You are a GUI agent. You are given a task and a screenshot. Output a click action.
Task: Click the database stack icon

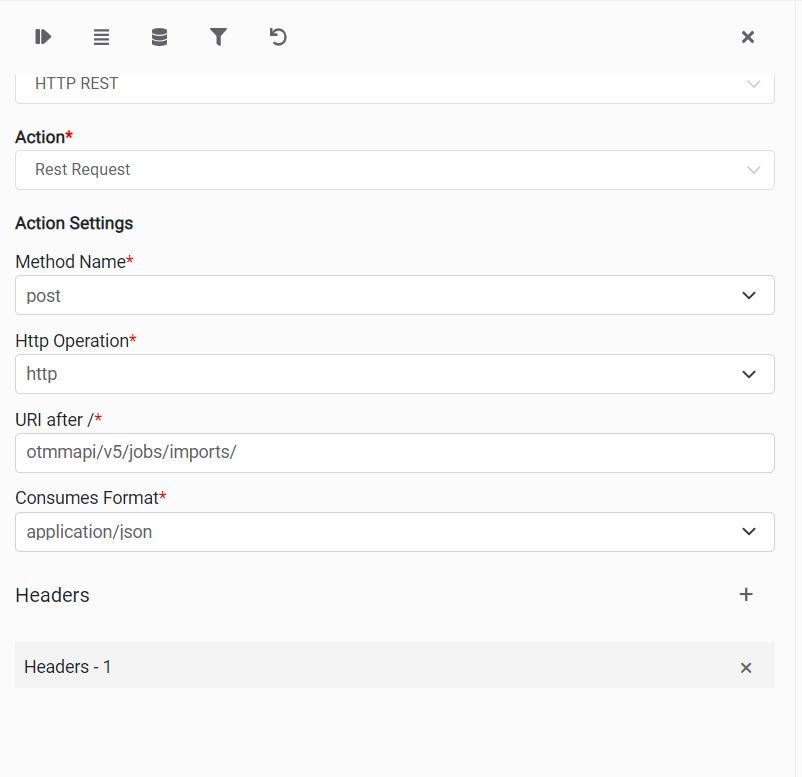pos(159,37)
